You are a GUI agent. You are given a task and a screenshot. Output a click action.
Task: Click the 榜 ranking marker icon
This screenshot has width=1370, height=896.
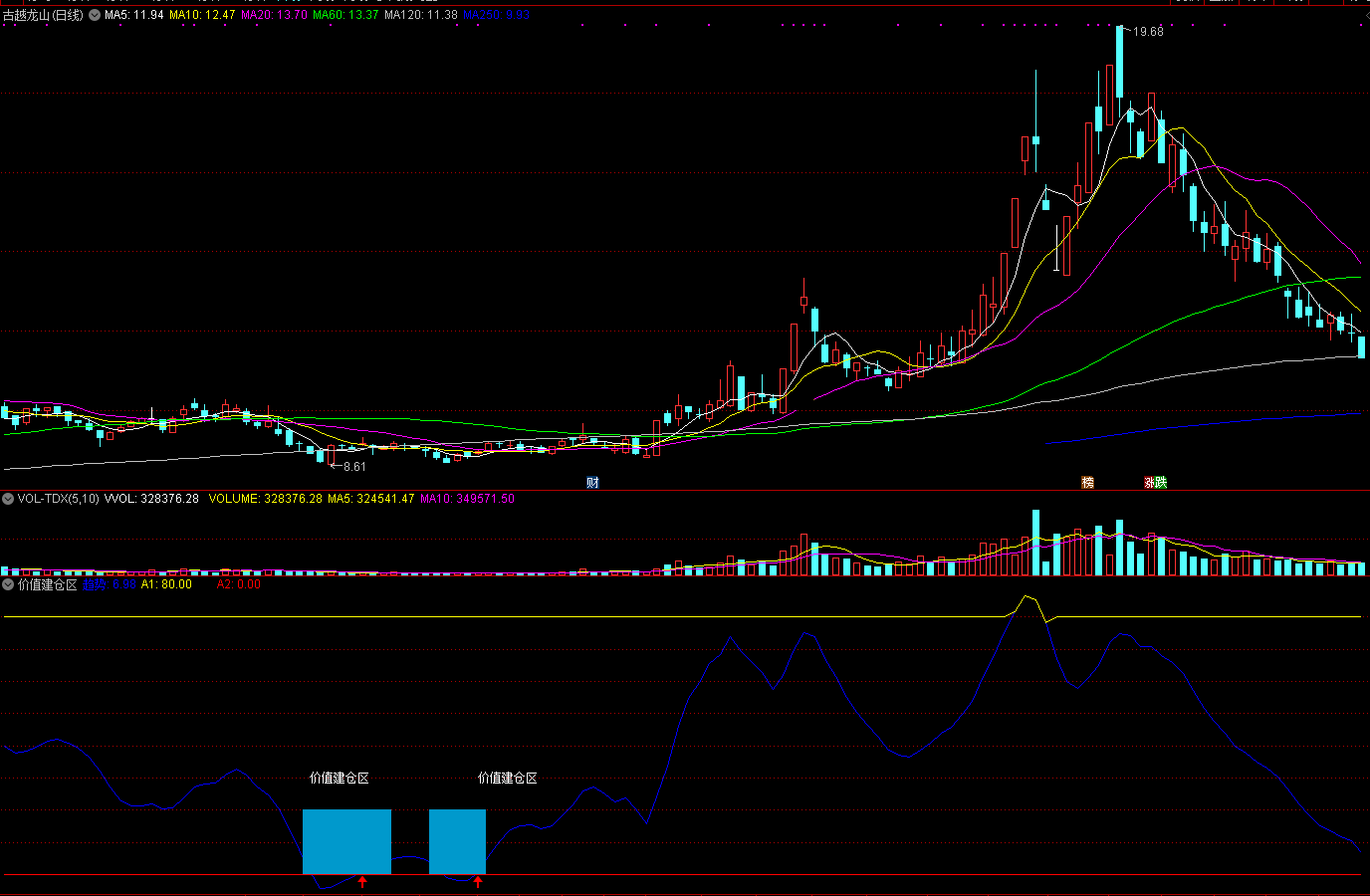tap(1087, 483)
